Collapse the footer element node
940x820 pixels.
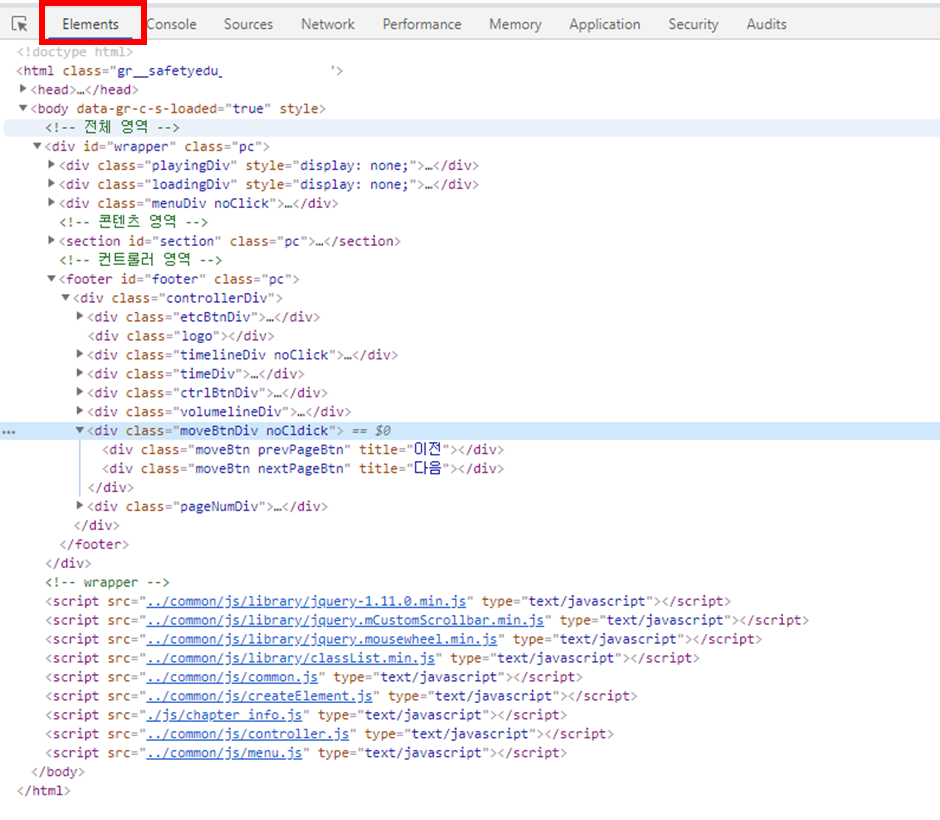pyautogui.click(x=52, y=278)
